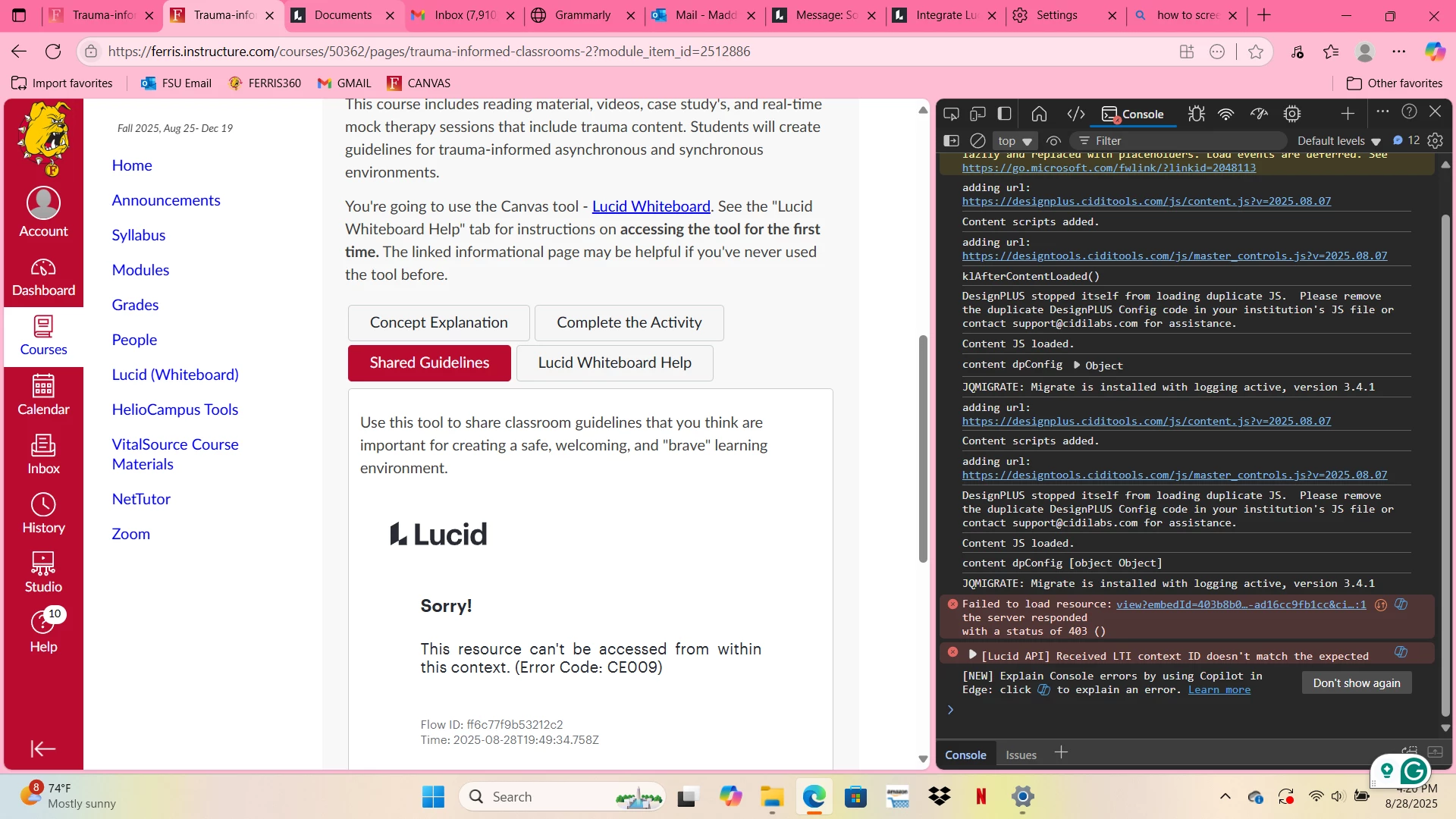Screen dimensions: 1456x819
Task: Open Canvas Courses tray
Action: [43, 336]
